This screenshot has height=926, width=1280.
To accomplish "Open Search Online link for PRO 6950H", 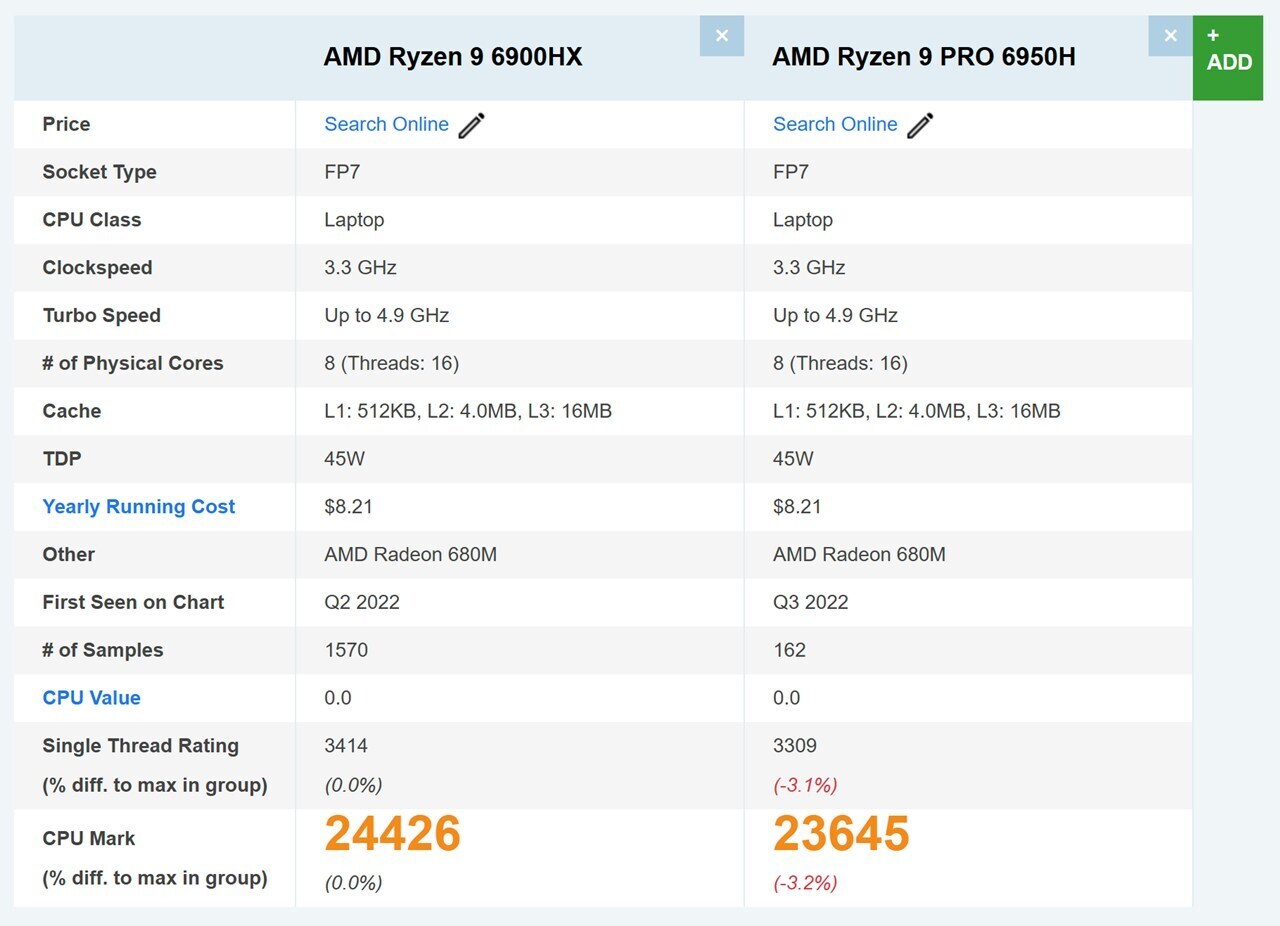I will coord(836,124).
